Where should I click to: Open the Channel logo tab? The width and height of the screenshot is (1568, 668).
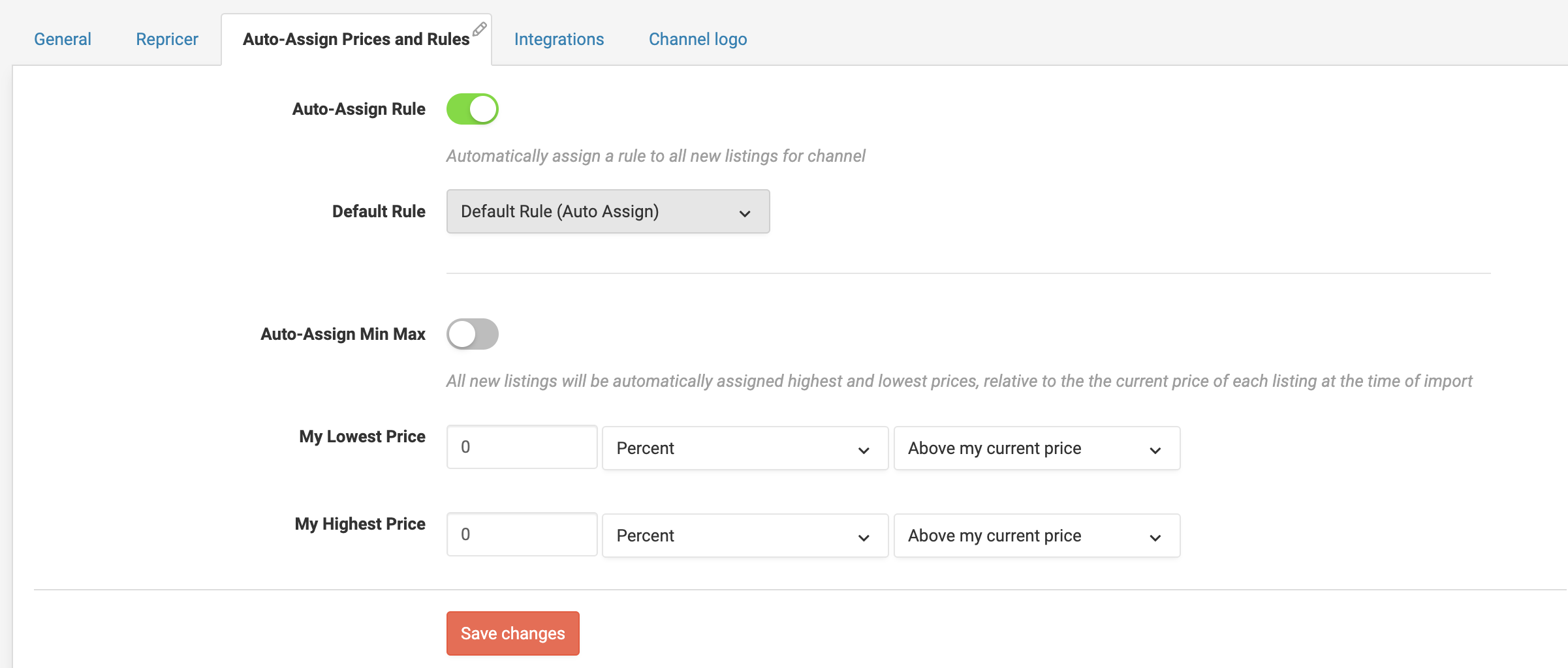click(698, 39)
